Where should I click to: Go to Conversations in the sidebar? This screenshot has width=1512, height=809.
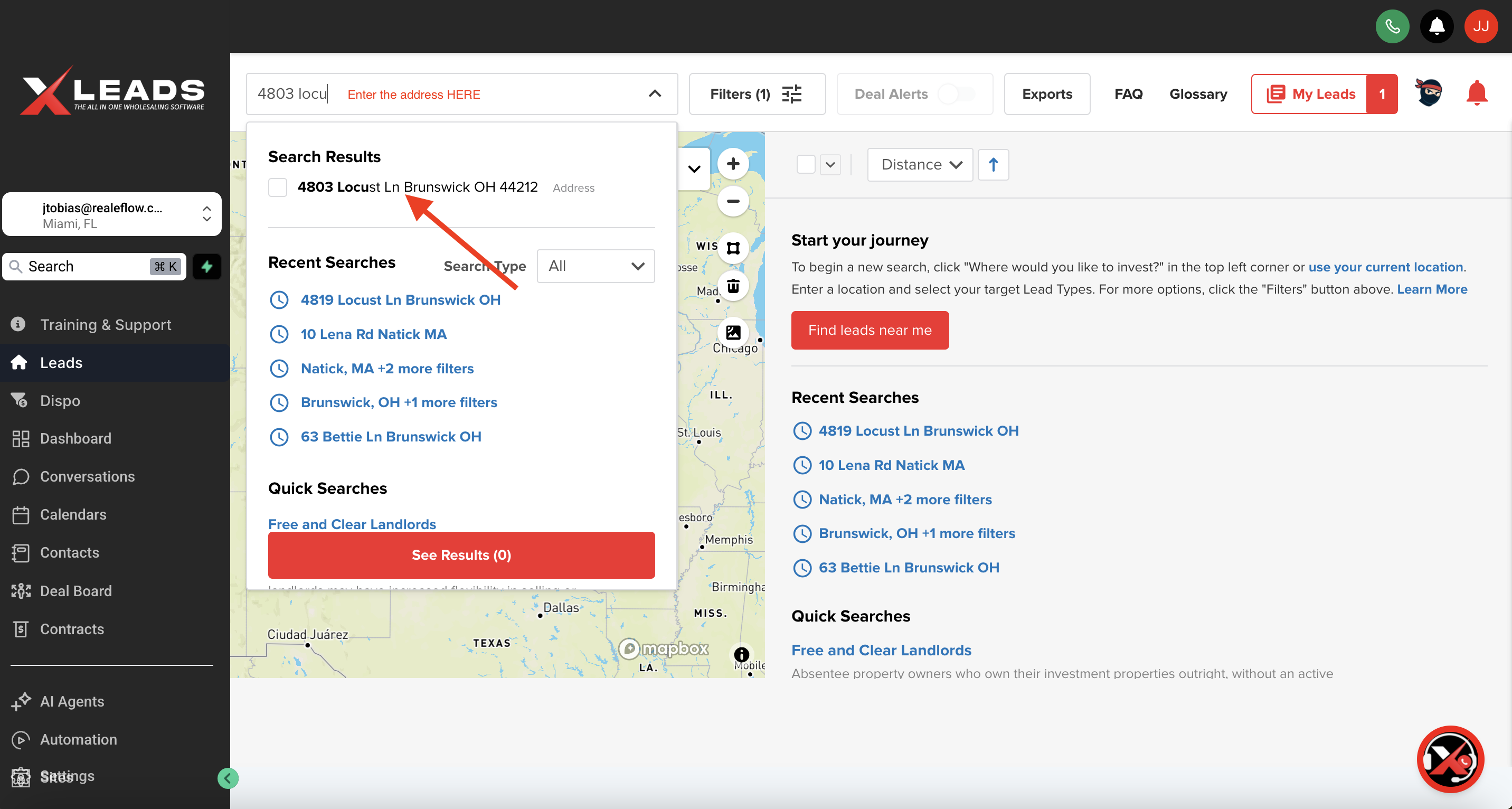coord(87,476)
